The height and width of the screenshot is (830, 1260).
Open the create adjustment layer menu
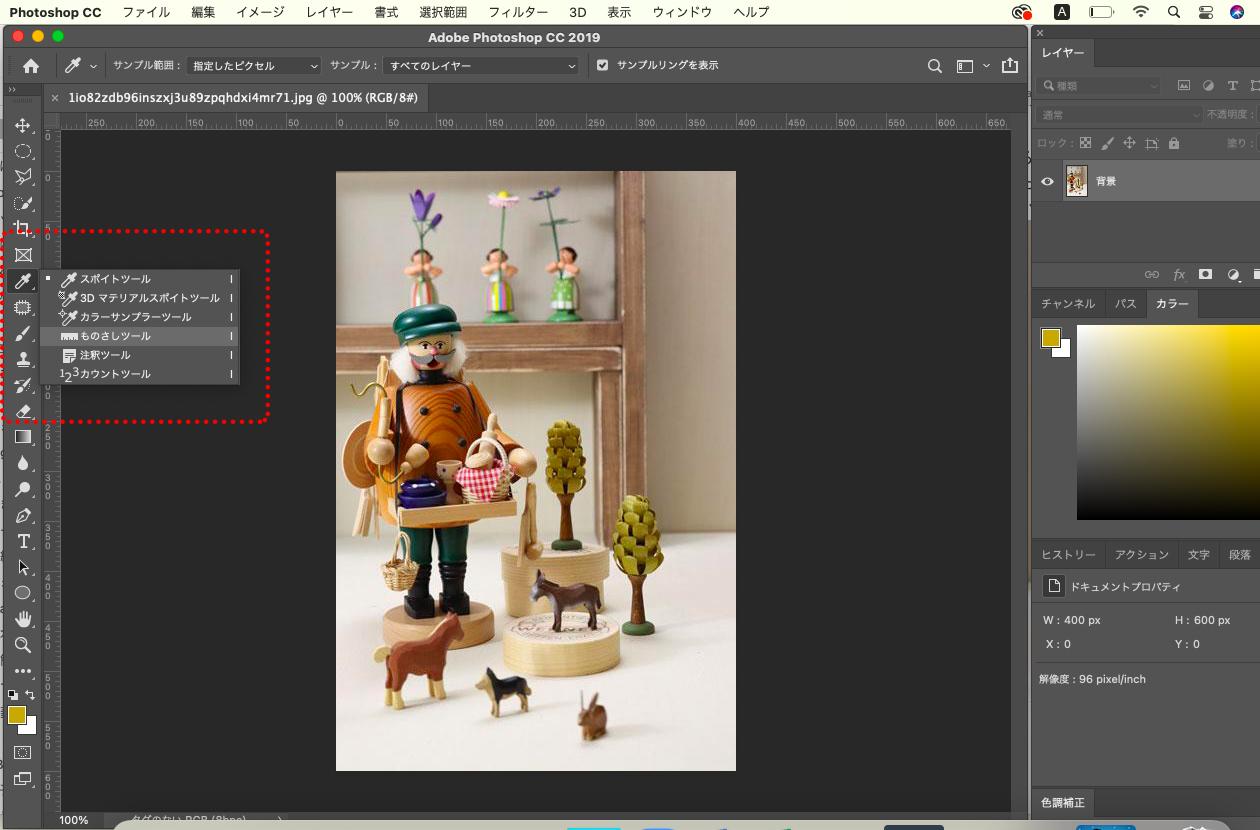[x=1233, y=274]
